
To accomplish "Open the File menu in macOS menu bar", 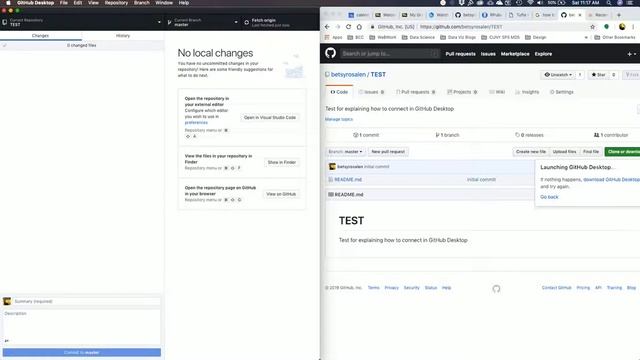I will pyautogui.click(x=64, y=3).
